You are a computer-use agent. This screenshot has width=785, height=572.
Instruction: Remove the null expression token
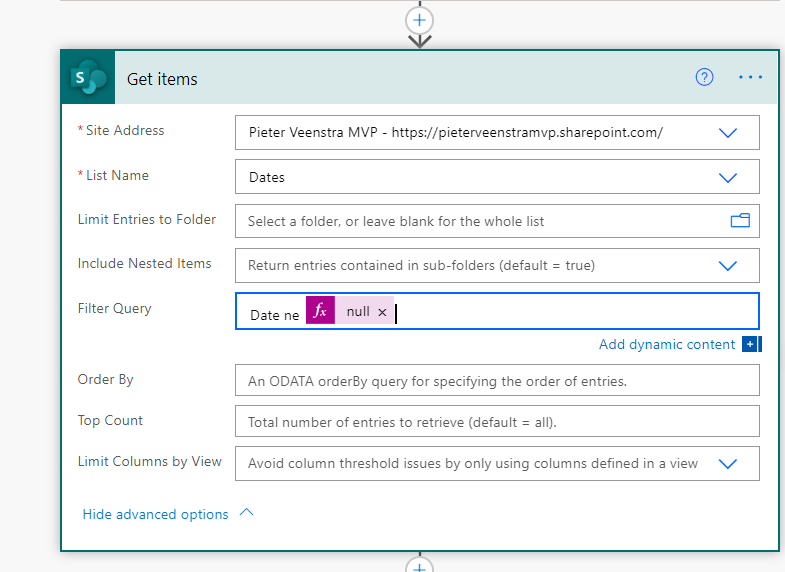(382, 312)
